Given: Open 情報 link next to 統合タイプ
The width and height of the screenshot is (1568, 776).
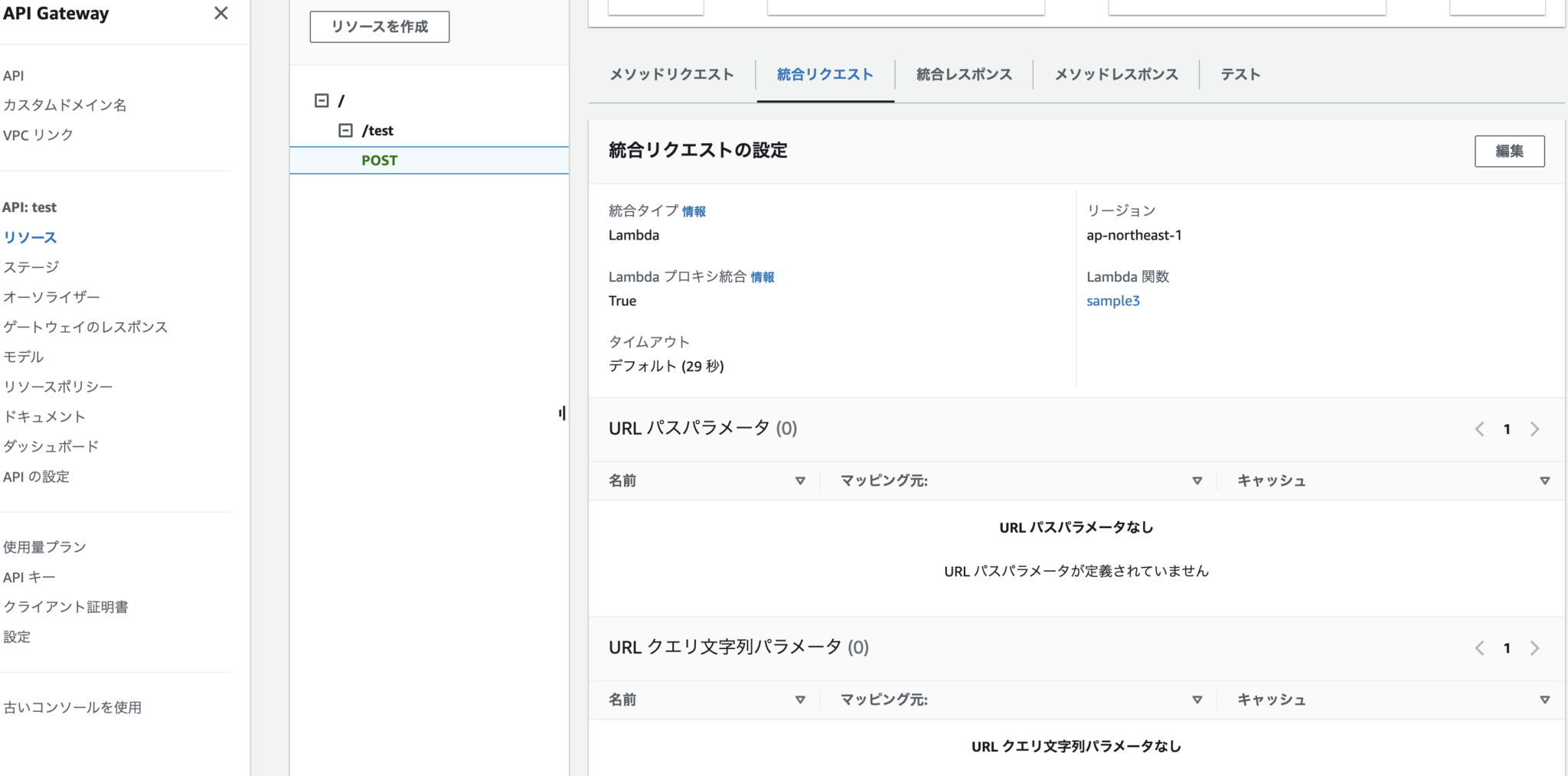Looking at the screenshot, I should (x=694, y=211).
